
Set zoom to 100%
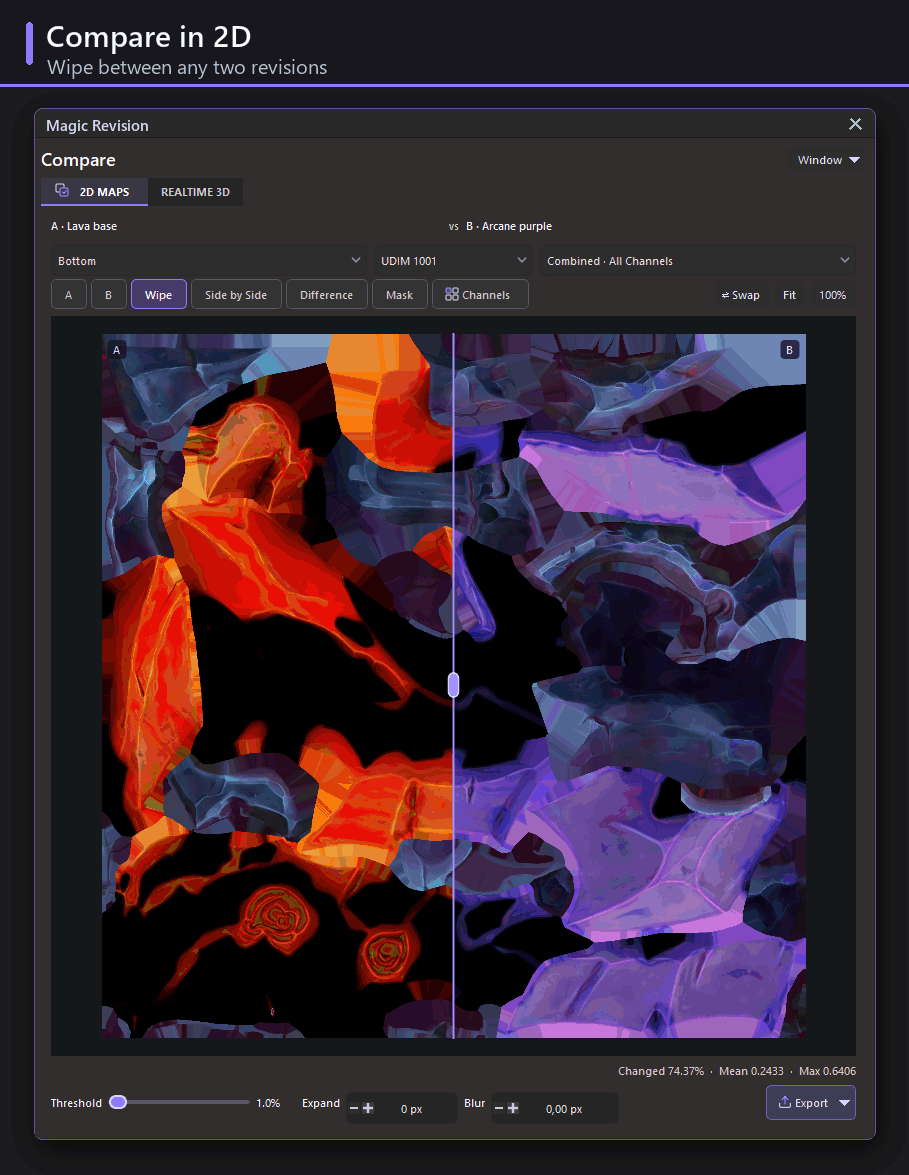pyautogui.click(x=833, y=295)
